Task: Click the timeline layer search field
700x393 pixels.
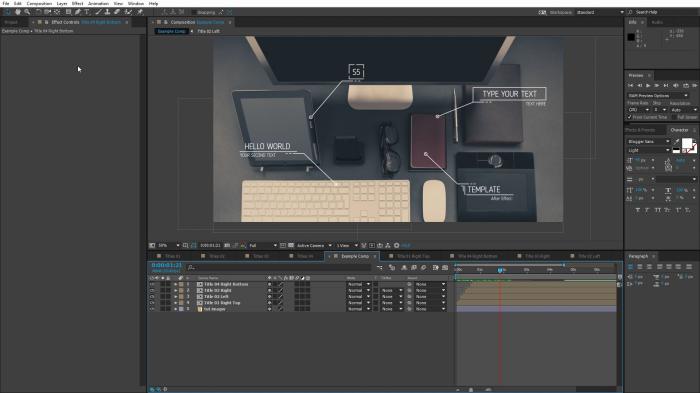Action: [279, 268]
